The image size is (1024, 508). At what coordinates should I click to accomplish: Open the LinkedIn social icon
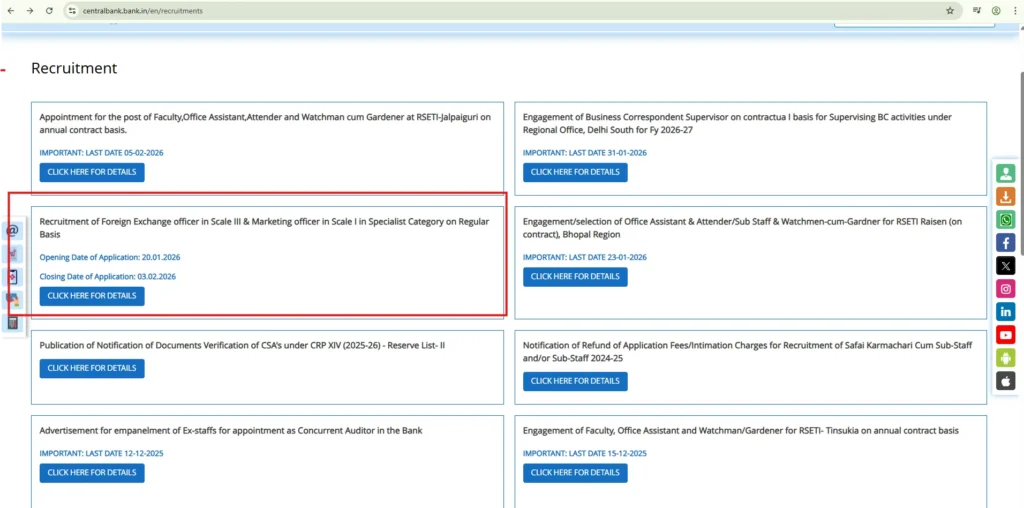pos(1005,312)
